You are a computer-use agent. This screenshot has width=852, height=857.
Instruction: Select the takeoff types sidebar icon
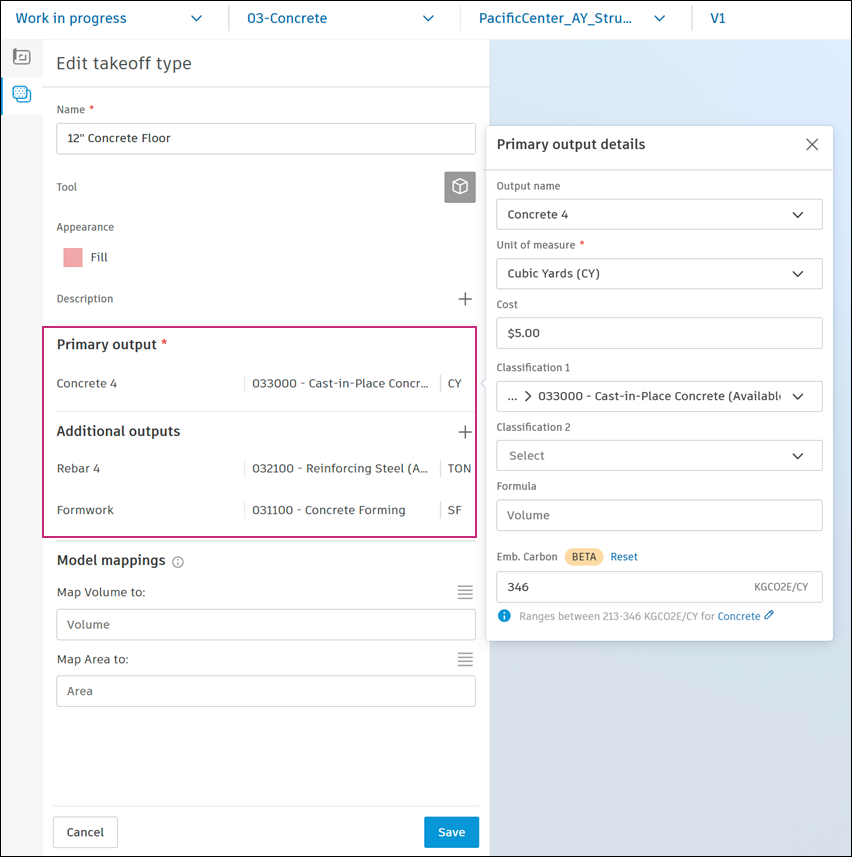coord(21,94)
